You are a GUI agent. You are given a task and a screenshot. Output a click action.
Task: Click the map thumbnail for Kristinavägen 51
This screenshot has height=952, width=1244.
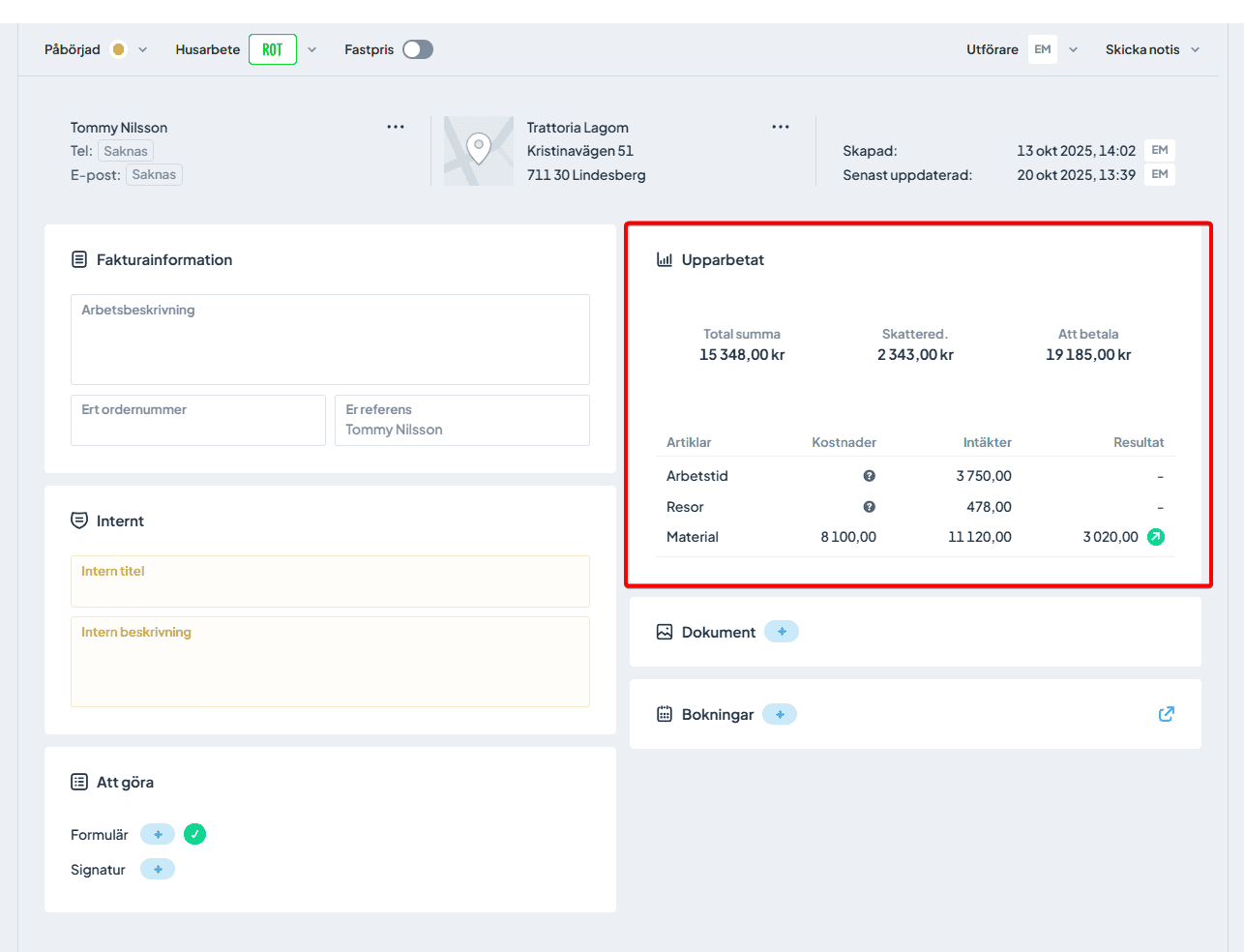479,151
